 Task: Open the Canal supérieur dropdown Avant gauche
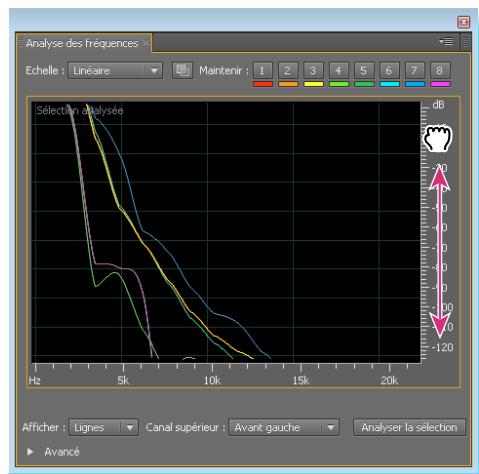coord(284,427)
